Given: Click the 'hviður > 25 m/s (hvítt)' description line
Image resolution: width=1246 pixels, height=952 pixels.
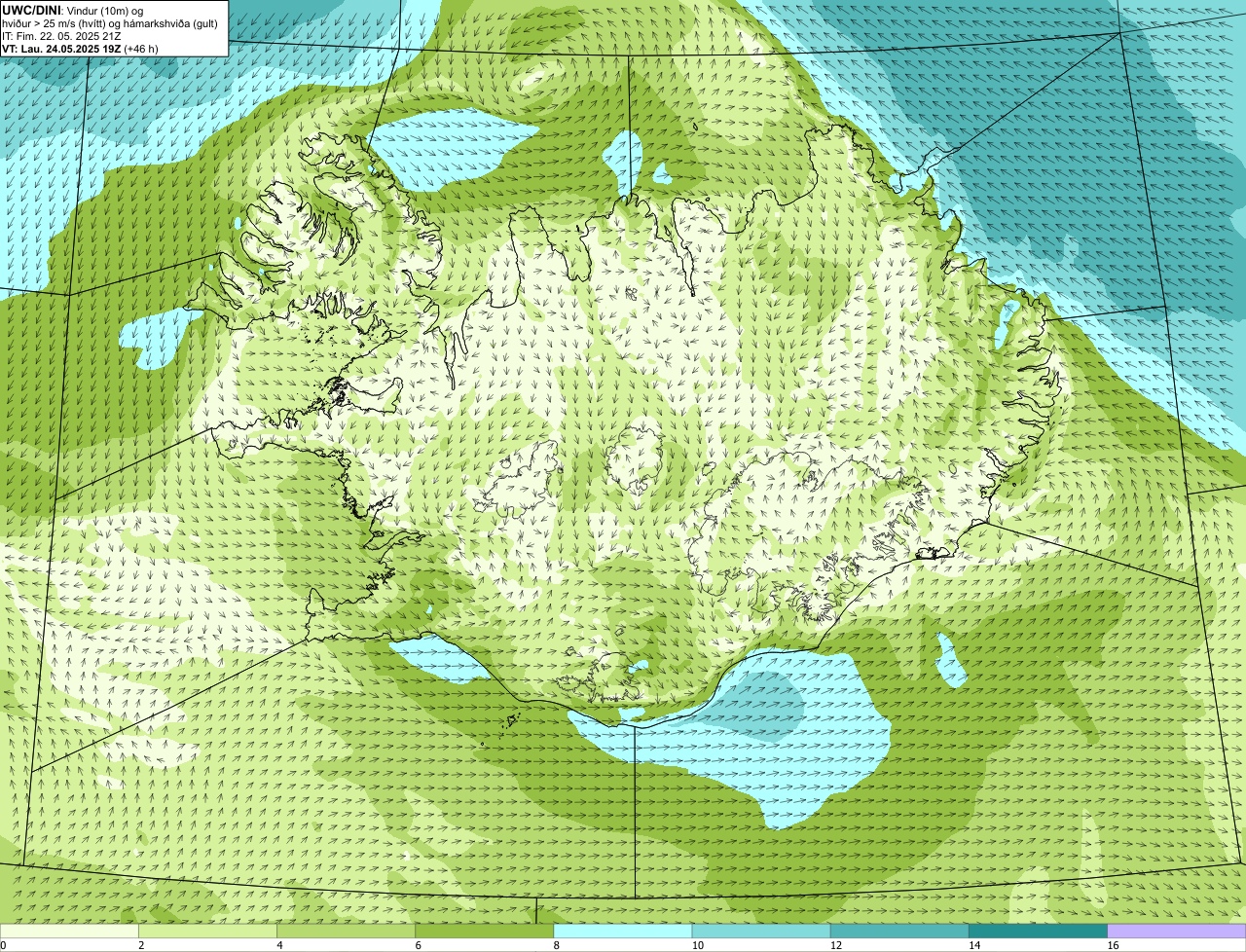Looking at the screenshot, I should coord(110,23).
